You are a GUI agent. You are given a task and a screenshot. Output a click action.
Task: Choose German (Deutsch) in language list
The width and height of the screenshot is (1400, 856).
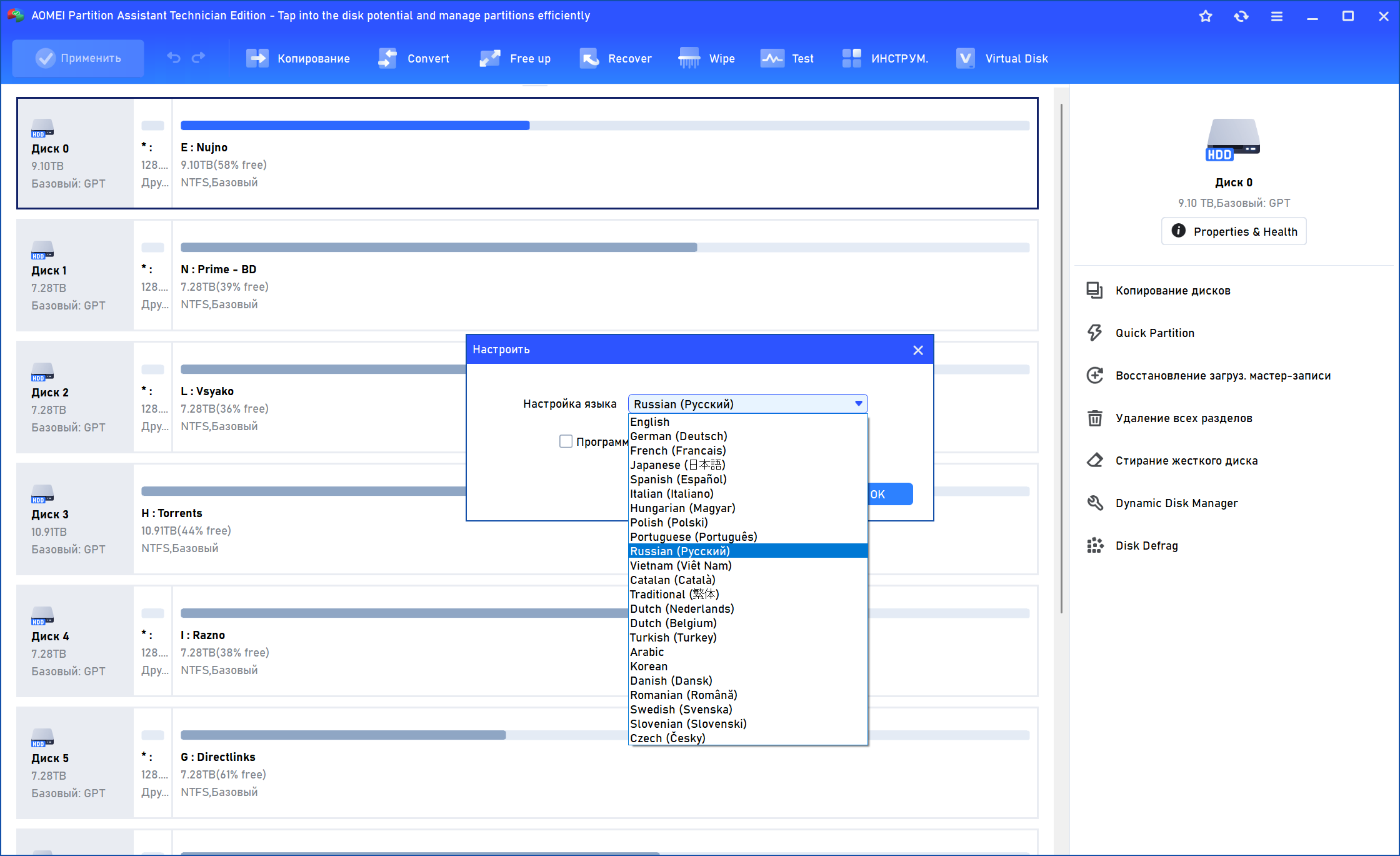679,436
